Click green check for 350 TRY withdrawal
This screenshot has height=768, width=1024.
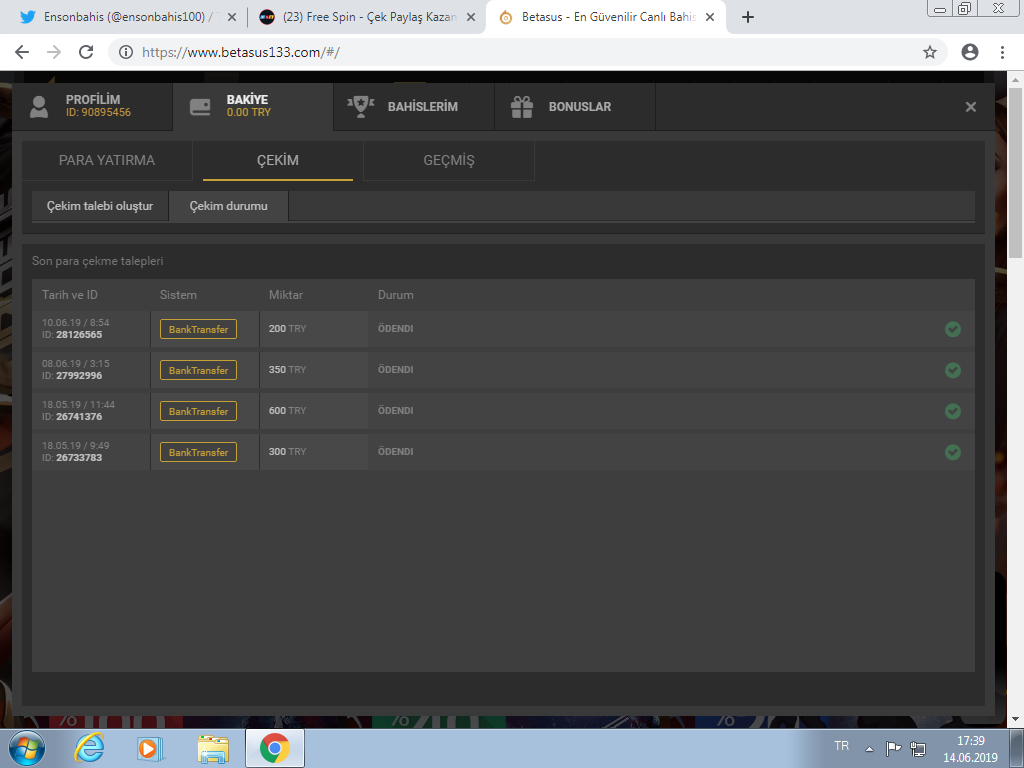point(952,370)
